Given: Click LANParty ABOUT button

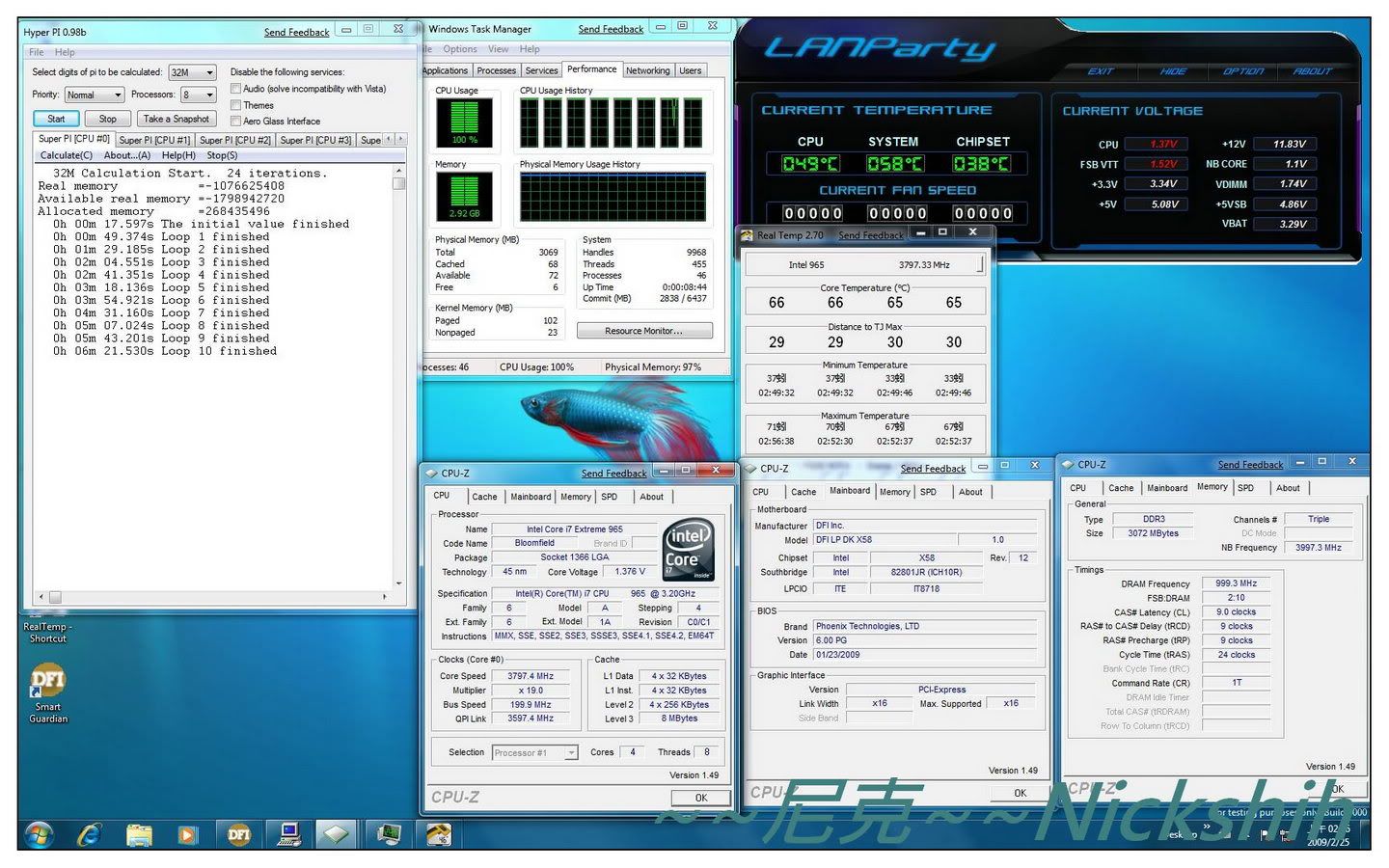Looking at the screenshot, I should click(1313, 71).
